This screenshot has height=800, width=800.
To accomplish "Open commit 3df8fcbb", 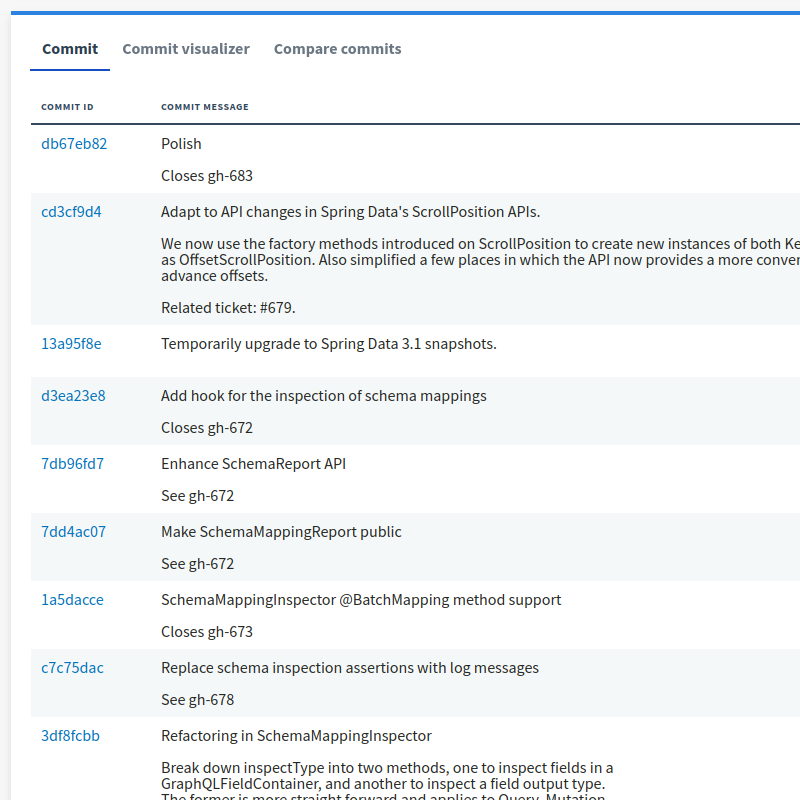I will coord(70,736).
